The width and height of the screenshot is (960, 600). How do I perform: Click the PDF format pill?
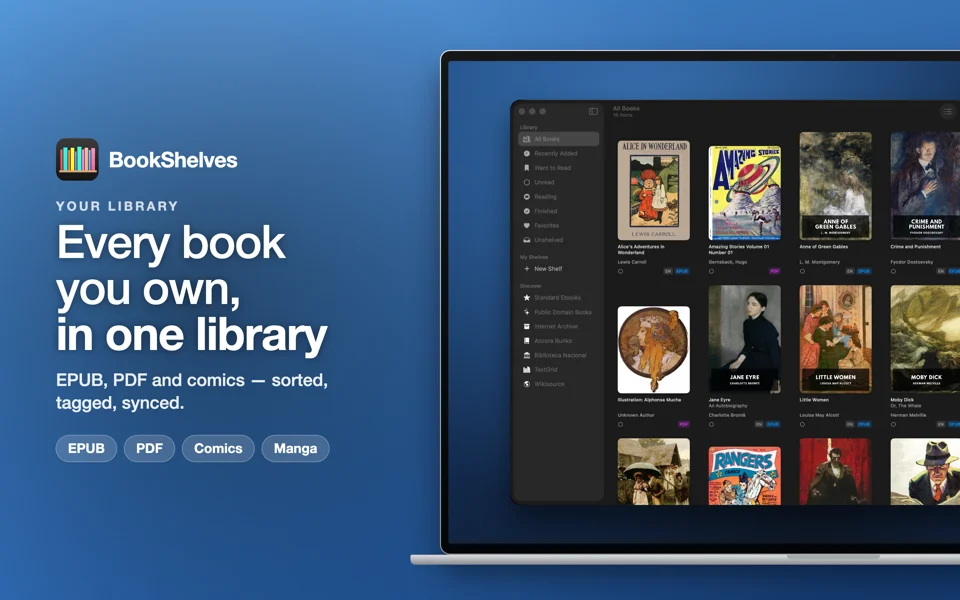149,448
